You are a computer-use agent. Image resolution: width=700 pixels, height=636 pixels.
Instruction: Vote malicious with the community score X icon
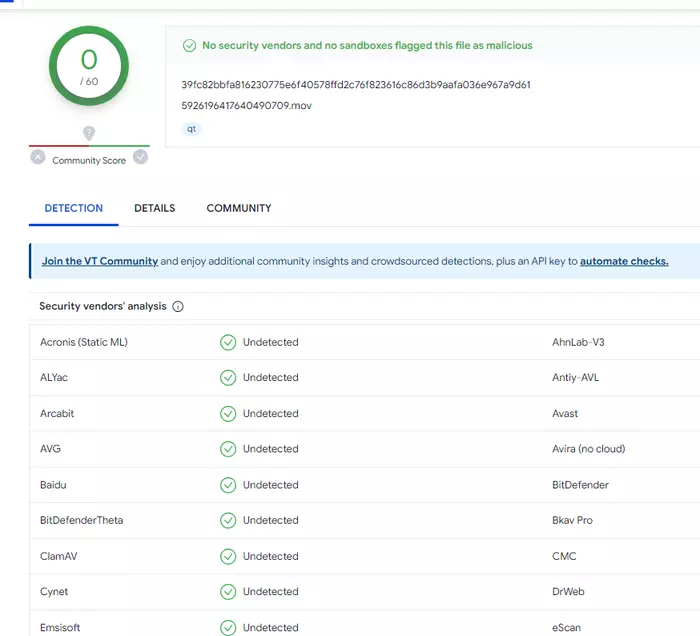38,157
